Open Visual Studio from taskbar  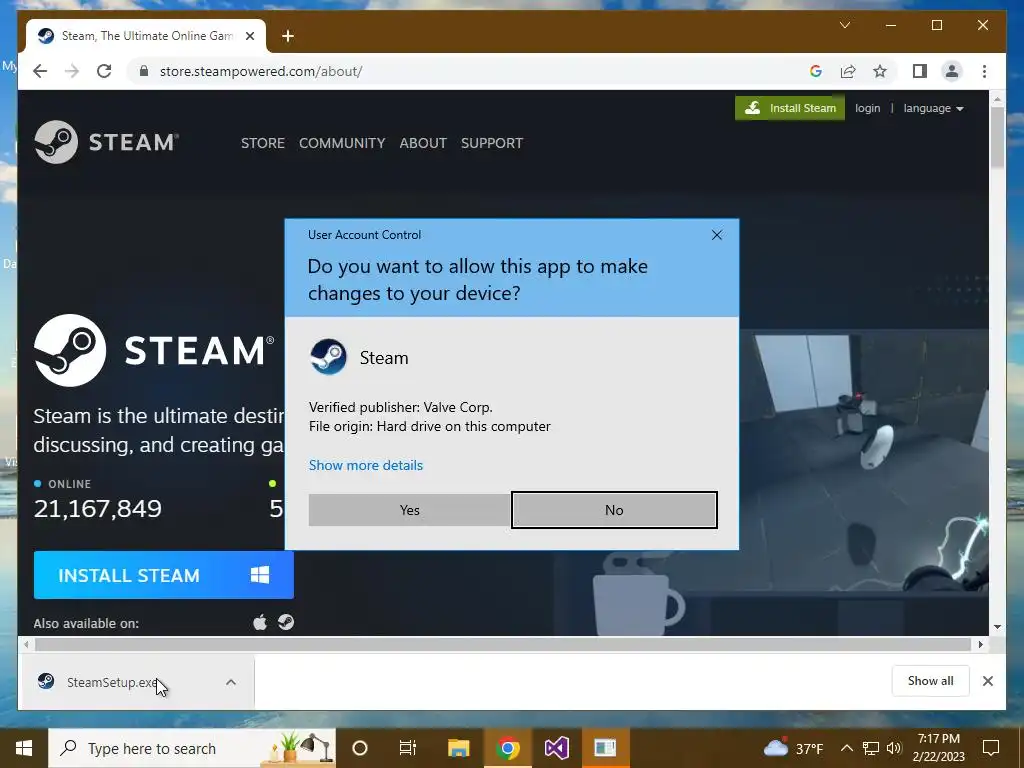556,748
